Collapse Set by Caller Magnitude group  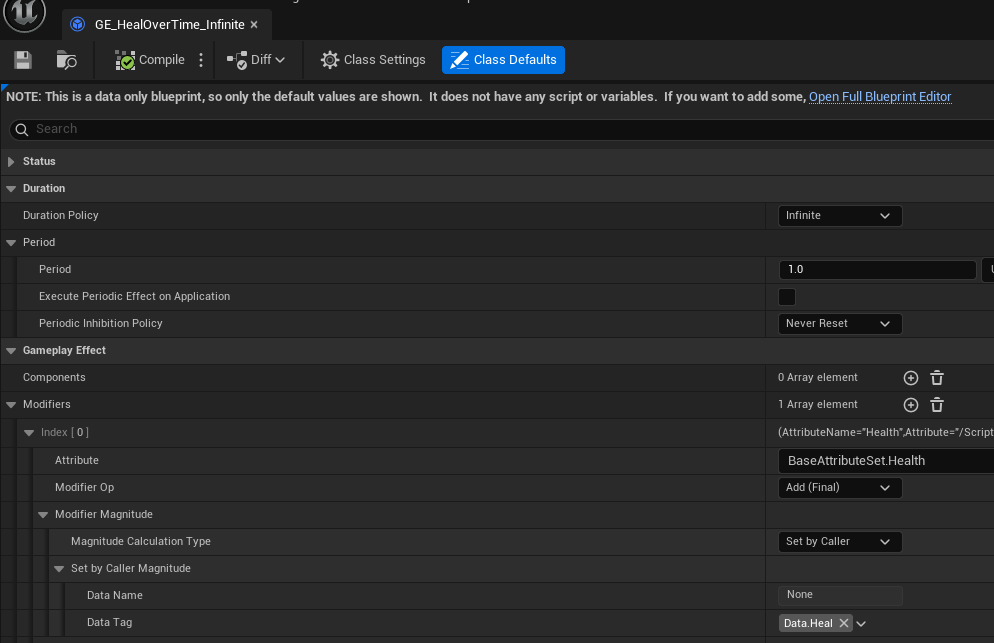tap(59, 569)
